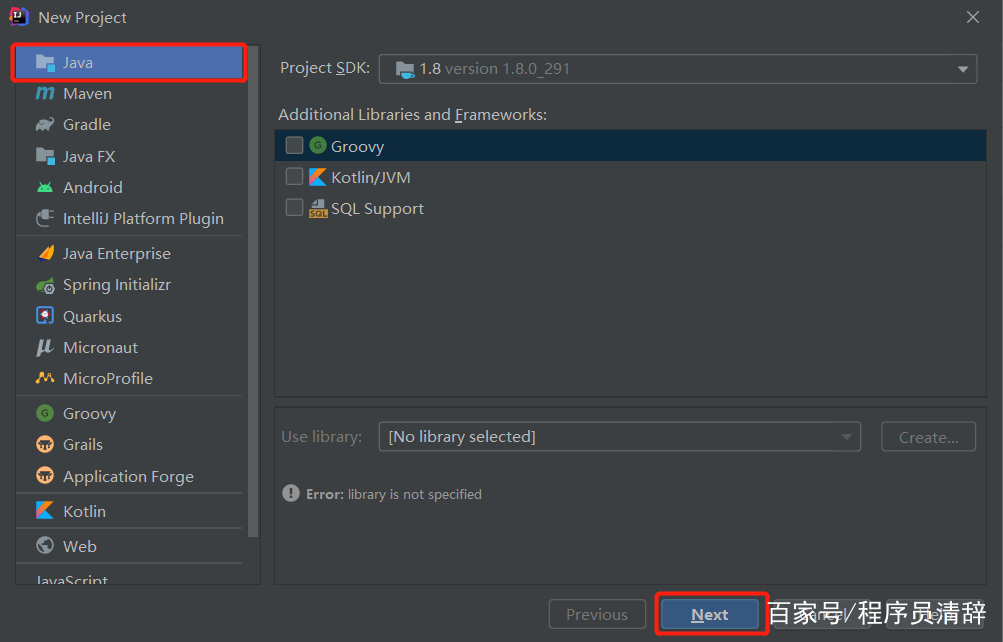
Task: Select Java Enterprise project type
Action: [129, 253]
